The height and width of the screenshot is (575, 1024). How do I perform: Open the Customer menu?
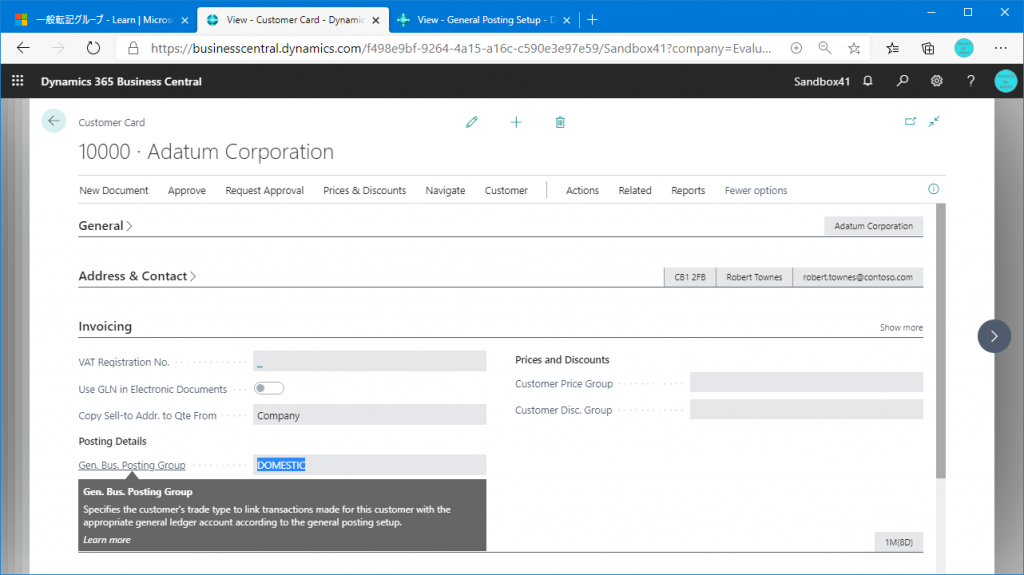pos(506,190)
